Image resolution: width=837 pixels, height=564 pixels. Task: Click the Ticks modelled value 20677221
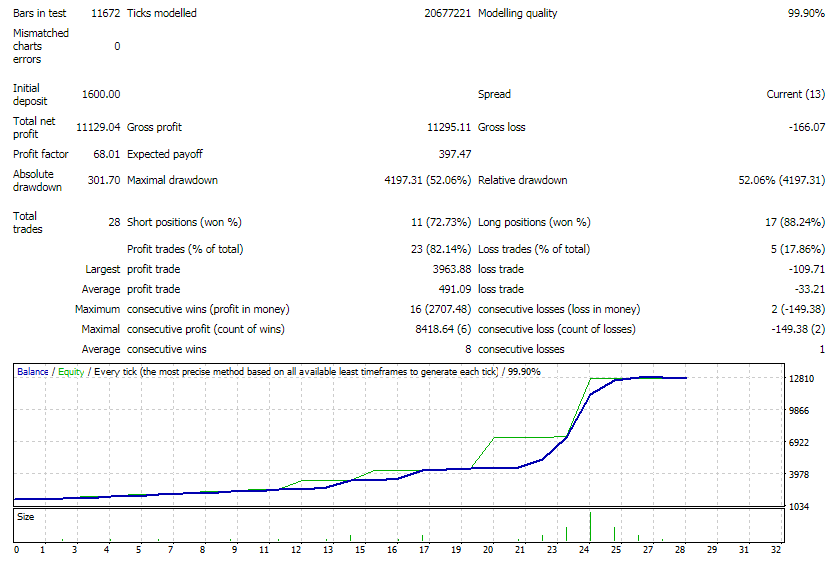coord(447,14)
